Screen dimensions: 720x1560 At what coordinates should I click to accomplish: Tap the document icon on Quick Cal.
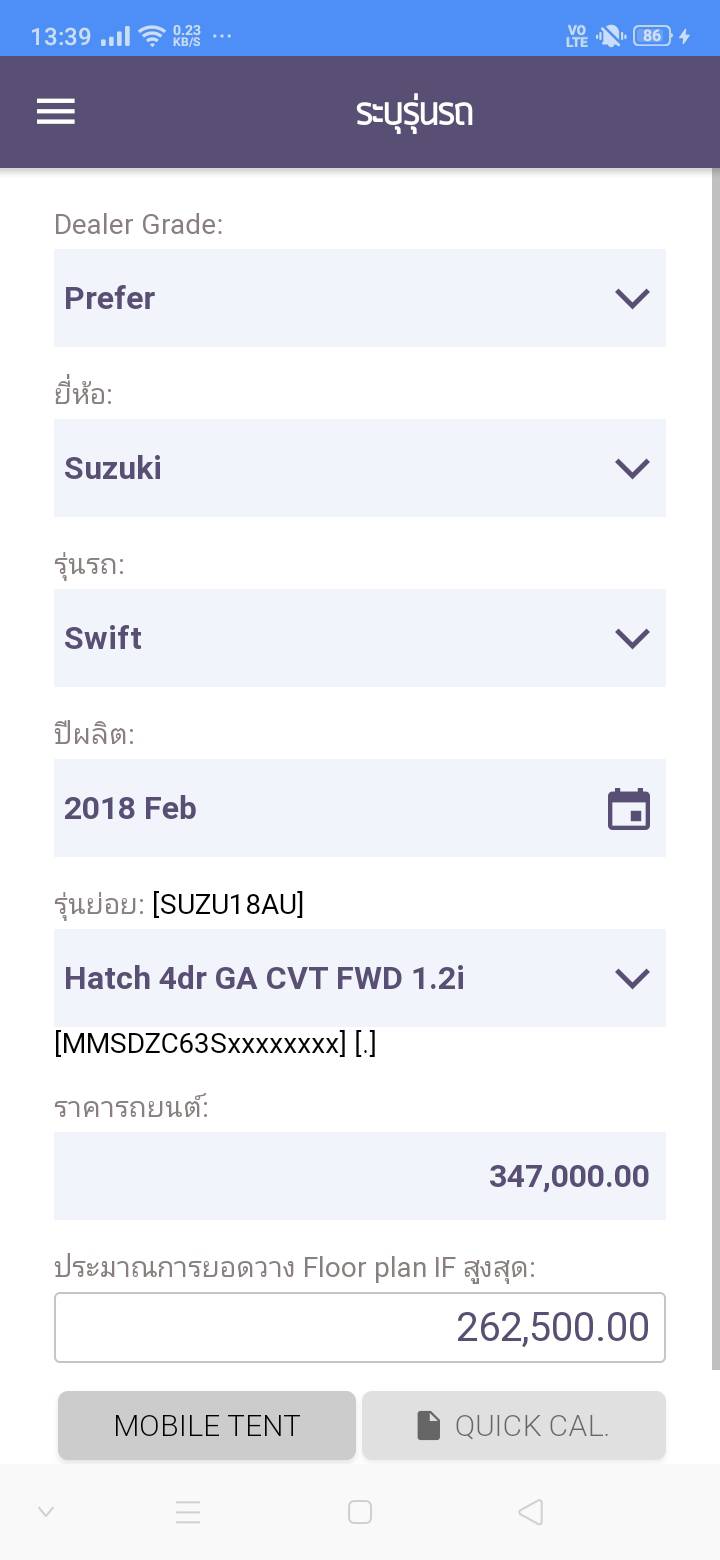click(x=429, y=1425)
